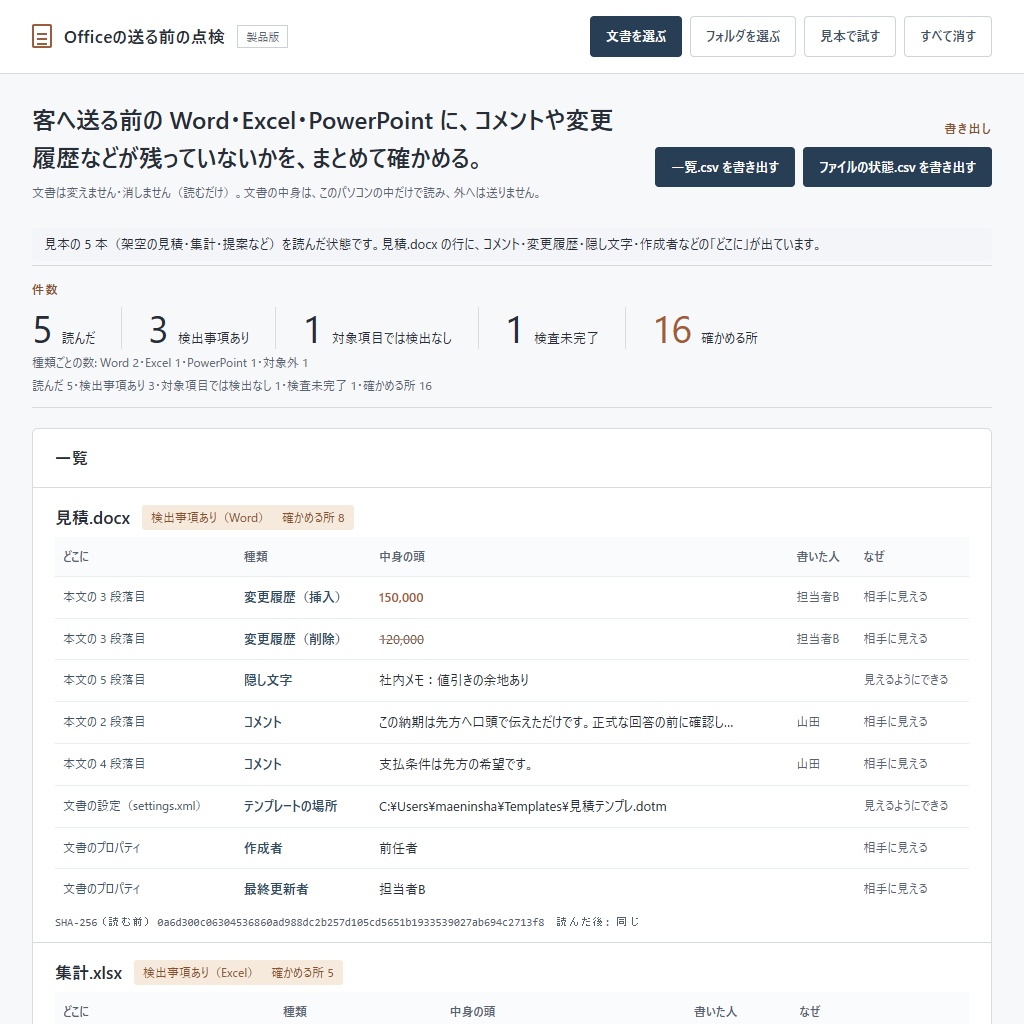Image resolution: width=1024 pixels, height=1024 pixels.
Task: Click the 作成者 cell
Action: pyautogui.click(x=263, y=848)
